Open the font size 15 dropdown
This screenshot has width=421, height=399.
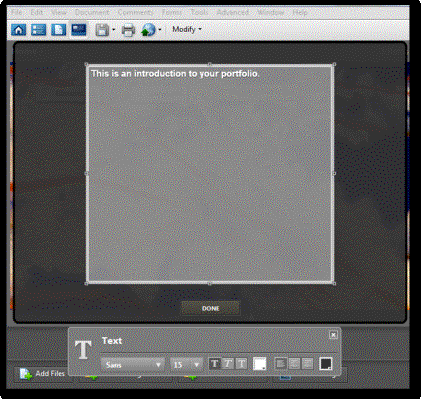coord(186,365)
